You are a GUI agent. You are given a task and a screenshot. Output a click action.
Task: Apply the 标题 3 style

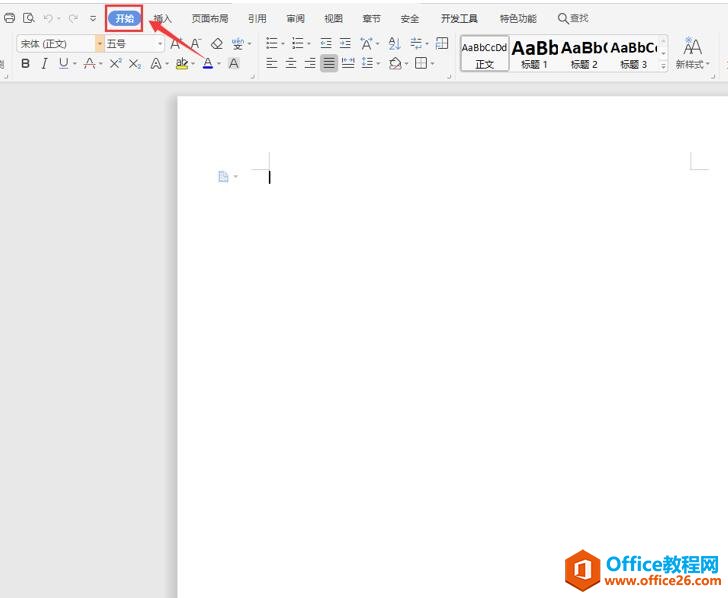click(634, 53)
